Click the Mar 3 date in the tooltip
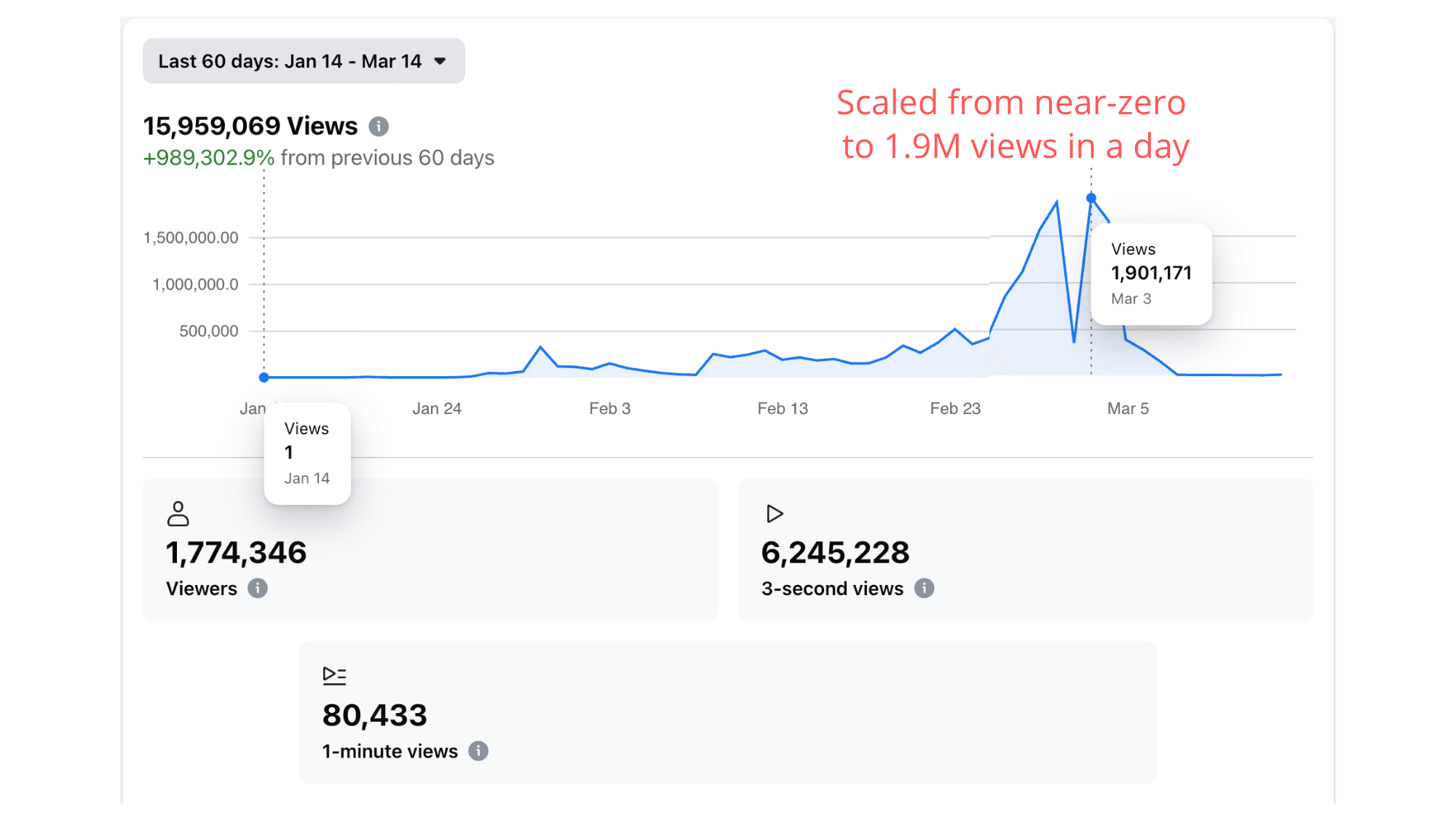 (x=1131, y=298)
